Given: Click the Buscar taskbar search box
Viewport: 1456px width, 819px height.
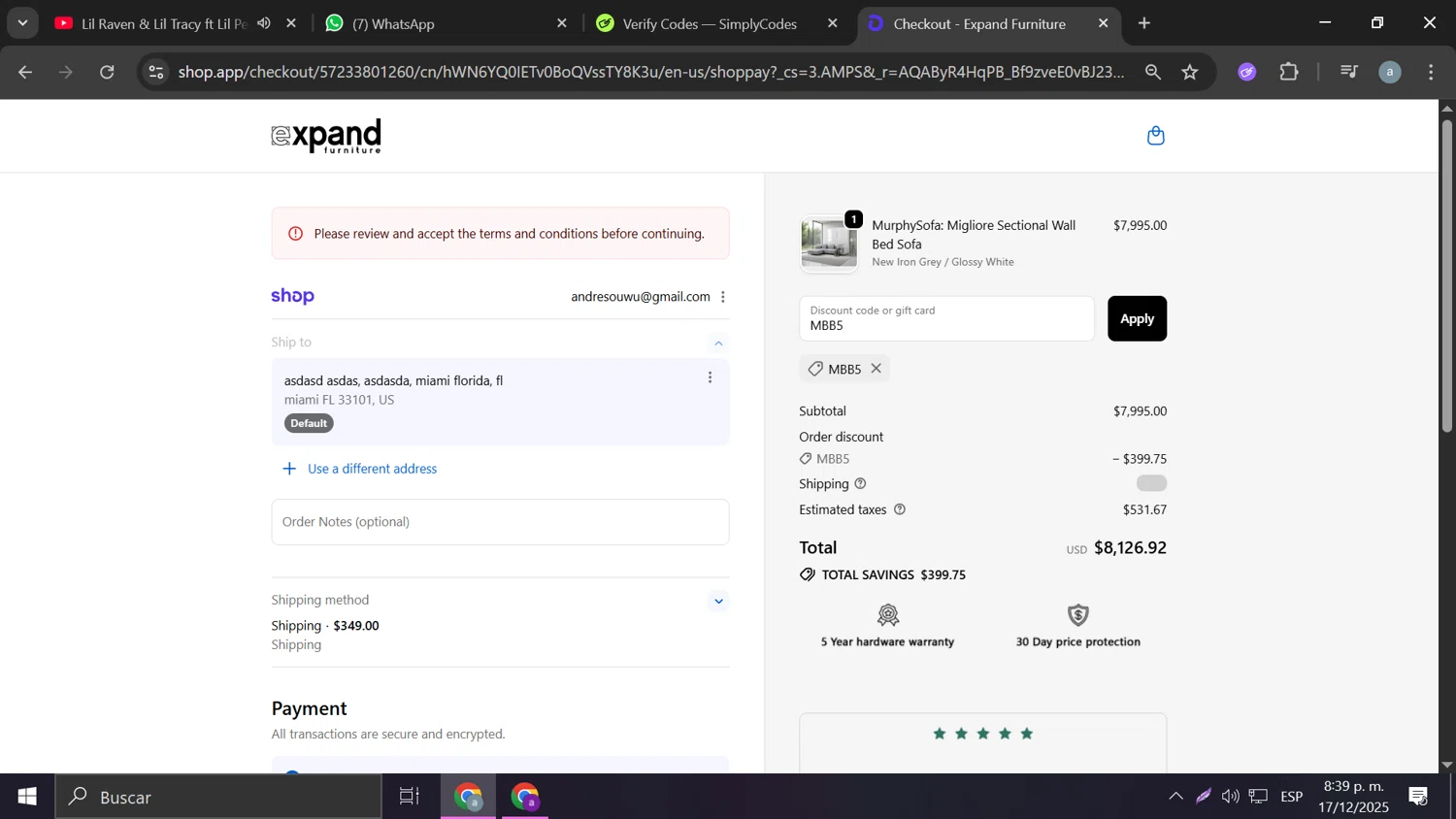Looking at the screenshot, I should coord(218,797).
